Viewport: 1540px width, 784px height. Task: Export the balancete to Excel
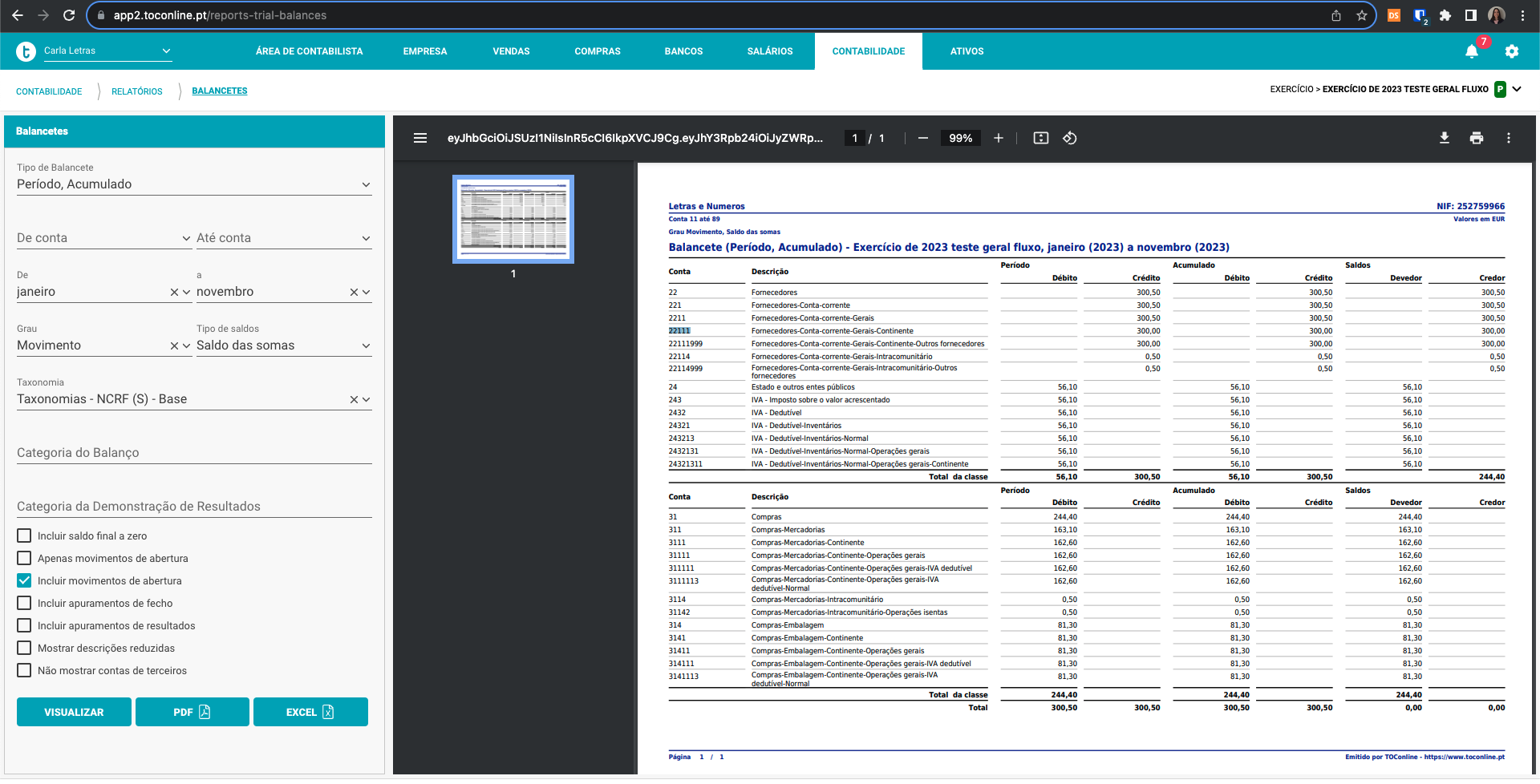(310, 712)
